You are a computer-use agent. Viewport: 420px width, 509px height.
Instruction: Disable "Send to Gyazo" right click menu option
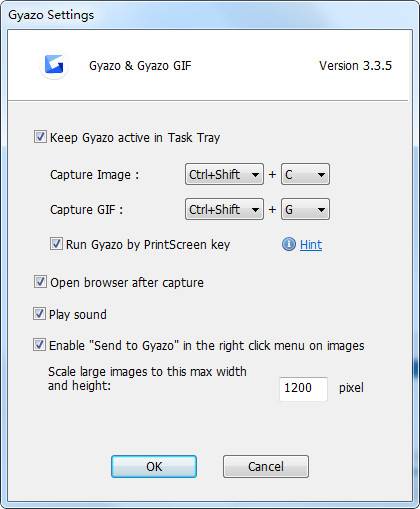pyautogui.click(x=39, y=345)
